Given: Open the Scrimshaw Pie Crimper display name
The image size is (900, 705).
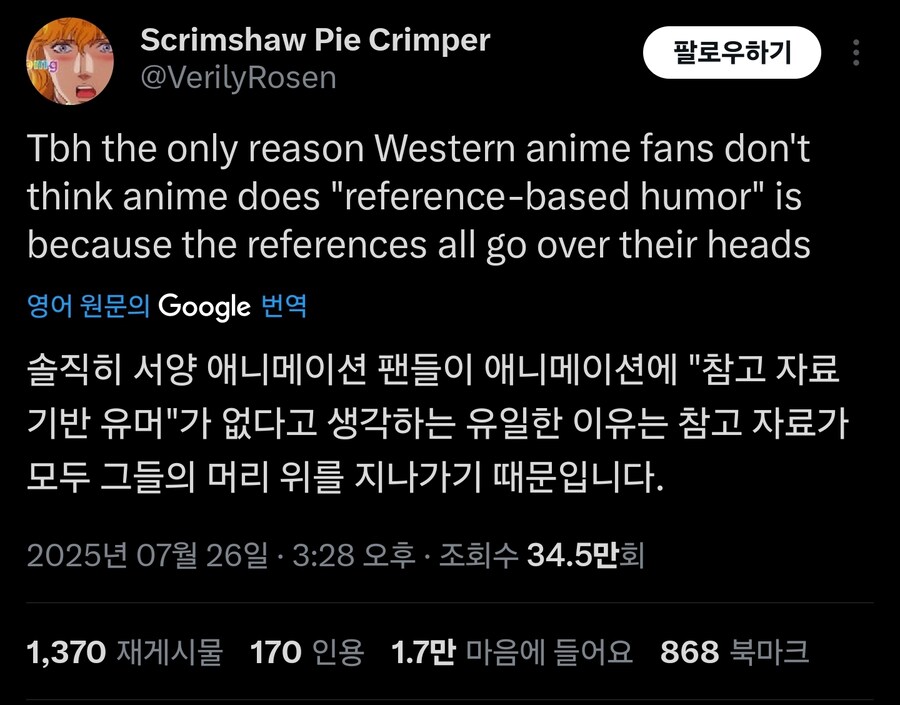Looking at the screenshot, I should coord(315,40).
